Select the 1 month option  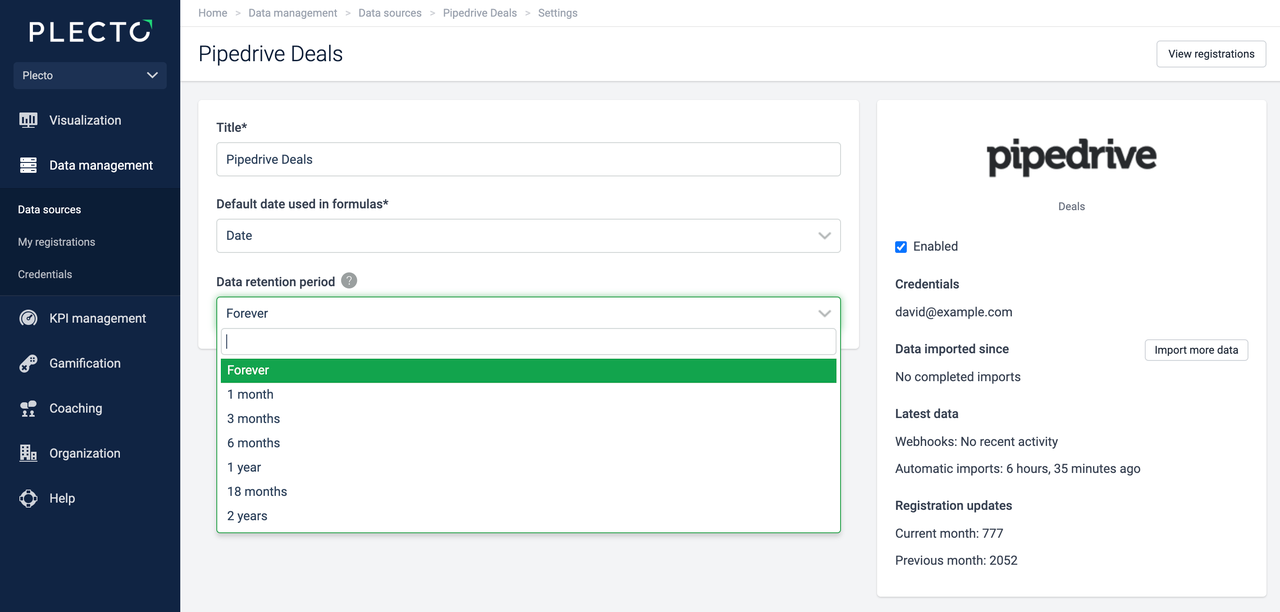(250, 394)
